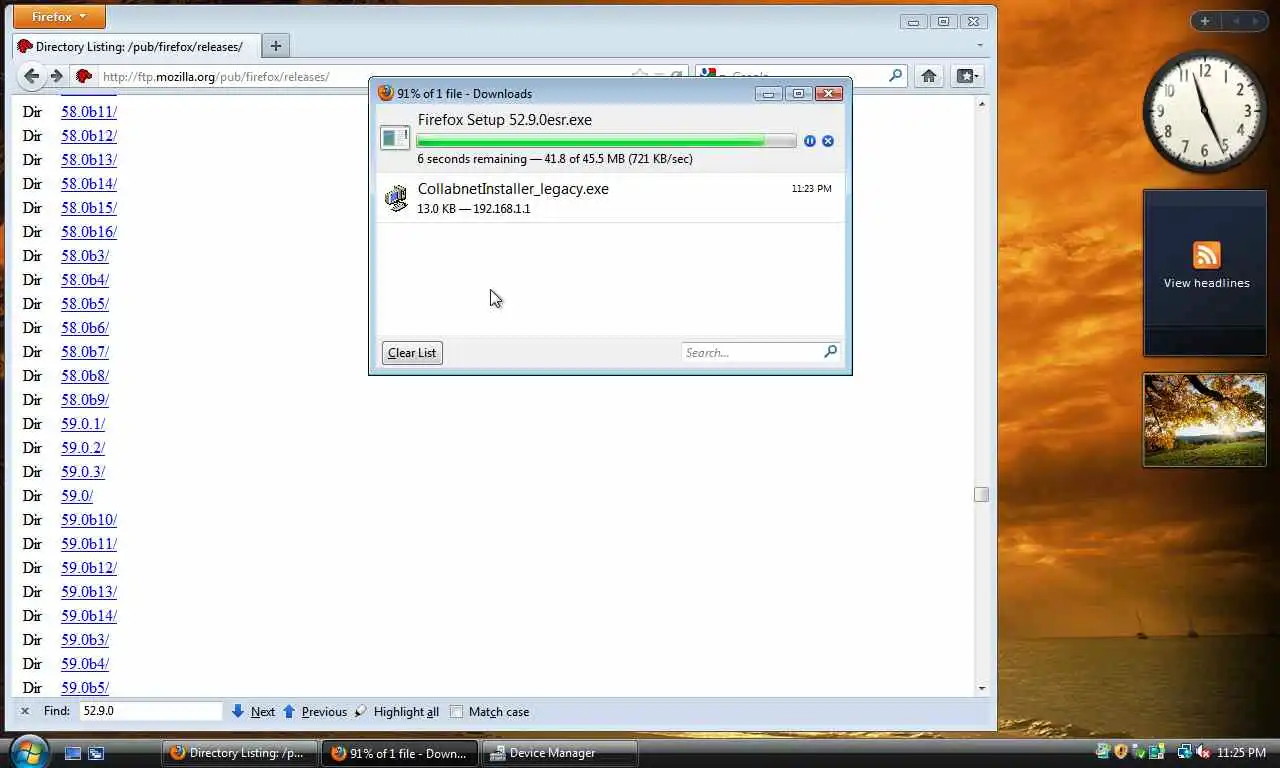Open a new tab with plus button
This screenshot has width=1280, height=768.
[276, 45]
